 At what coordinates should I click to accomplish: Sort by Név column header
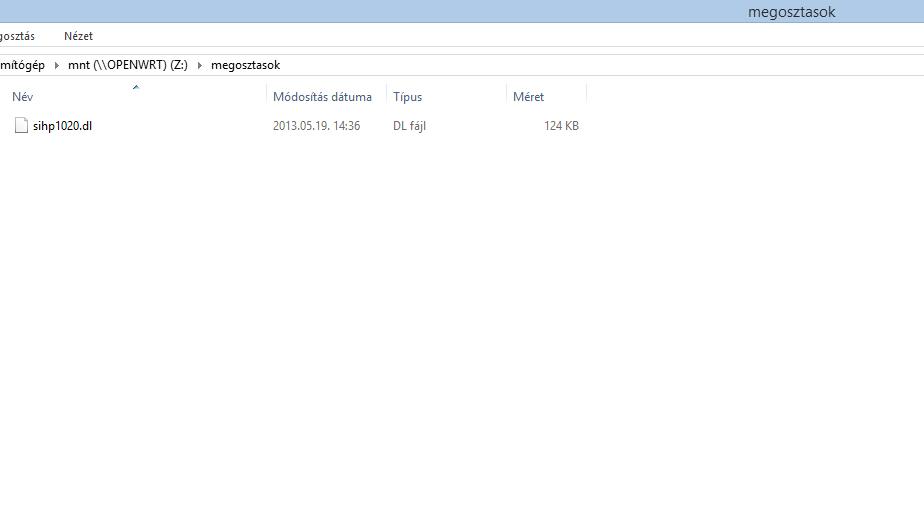23,97
